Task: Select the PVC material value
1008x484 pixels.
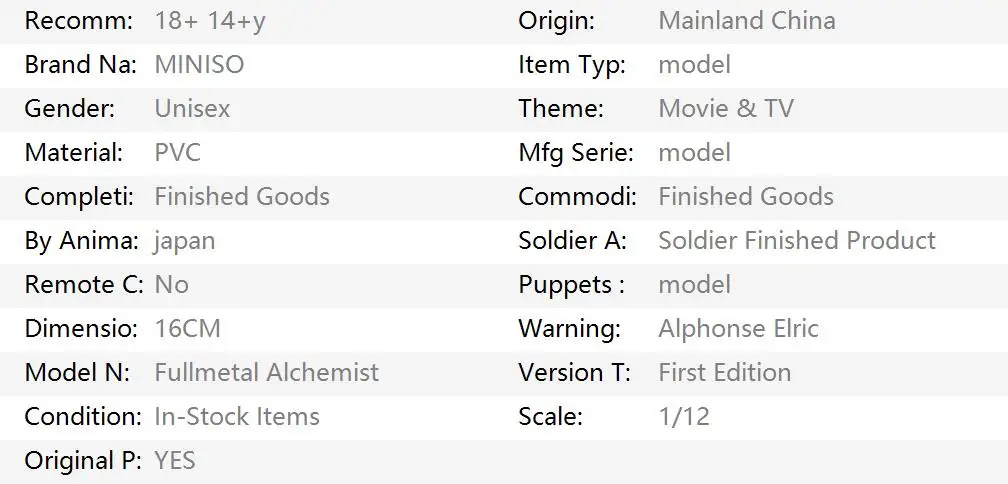Action: (178, 153)
